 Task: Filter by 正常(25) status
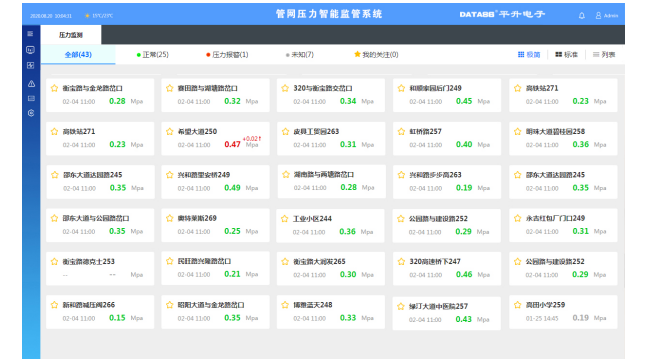(x=153, y=55)
